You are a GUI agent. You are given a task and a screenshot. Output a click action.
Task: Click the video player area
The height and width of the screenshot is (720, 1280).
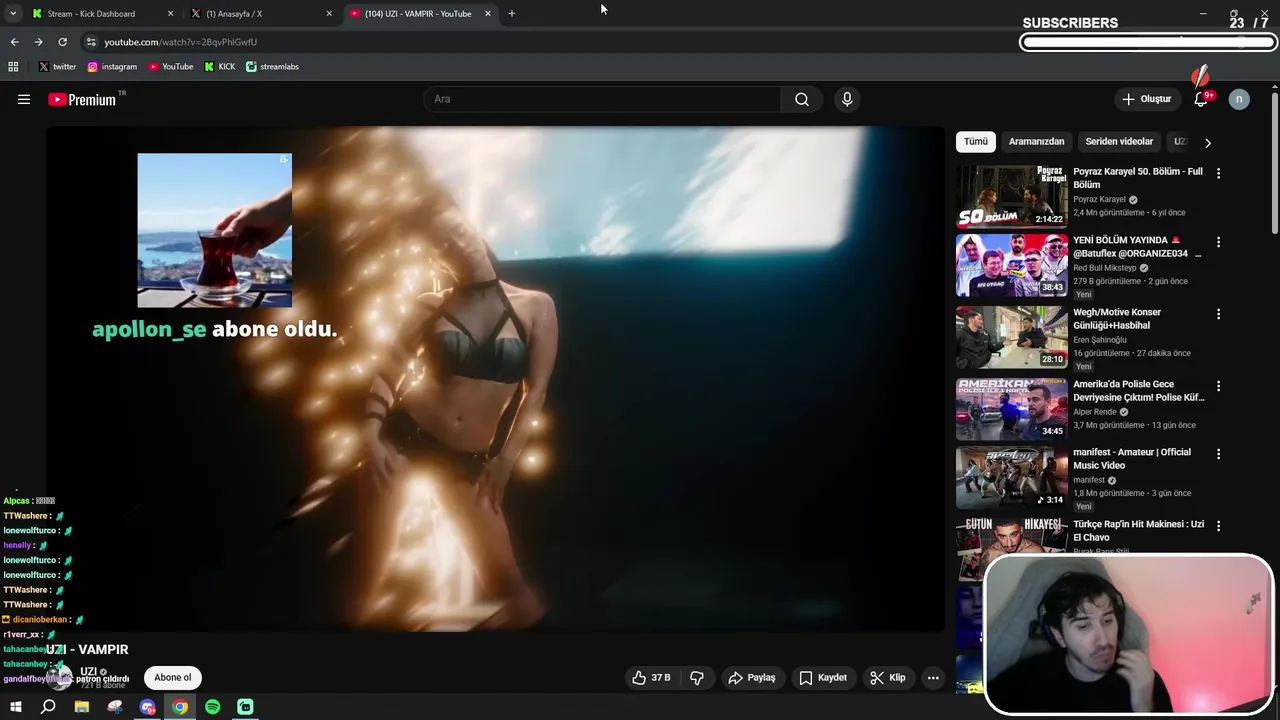coord(495,378)
